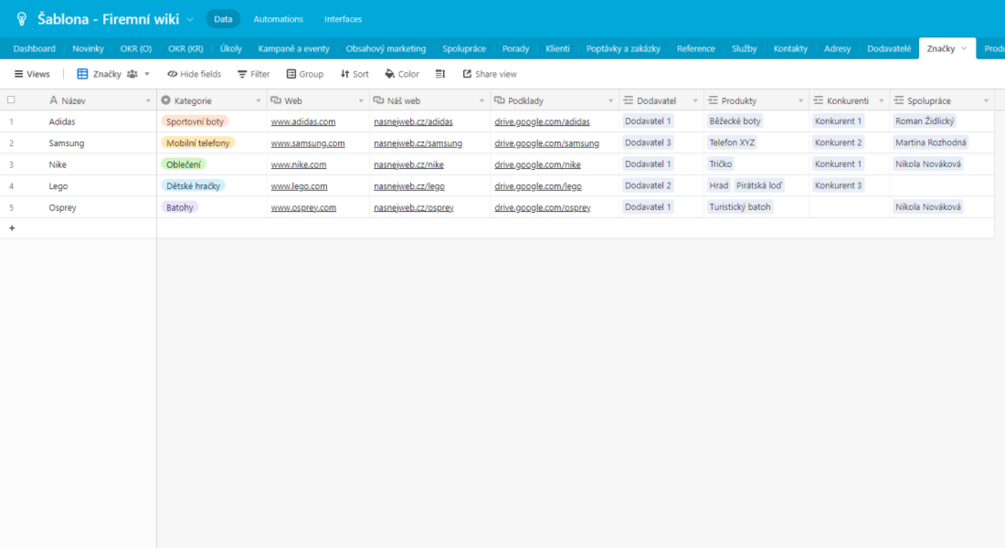
Task: Click the Dětské hračky category tag
Action: coord(193,186)
